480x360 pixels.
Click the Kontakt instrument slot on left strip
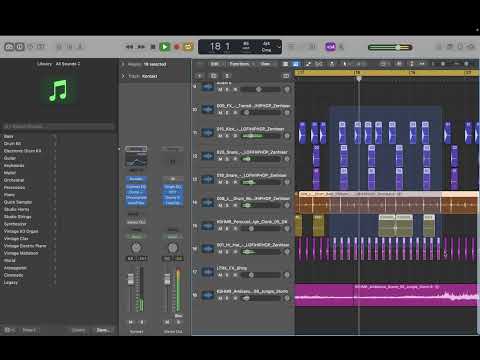[136, 179]
